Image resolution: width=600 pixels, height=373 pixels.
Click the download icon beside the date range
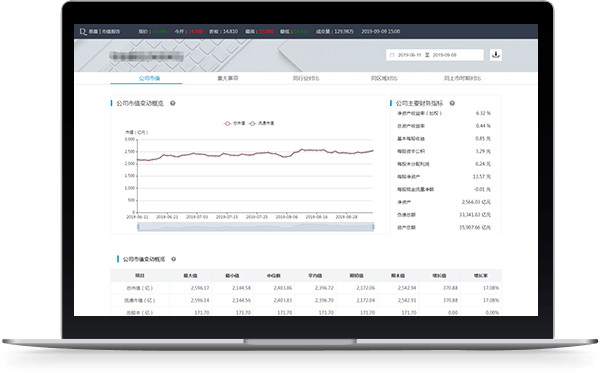[x=496, y=55]
